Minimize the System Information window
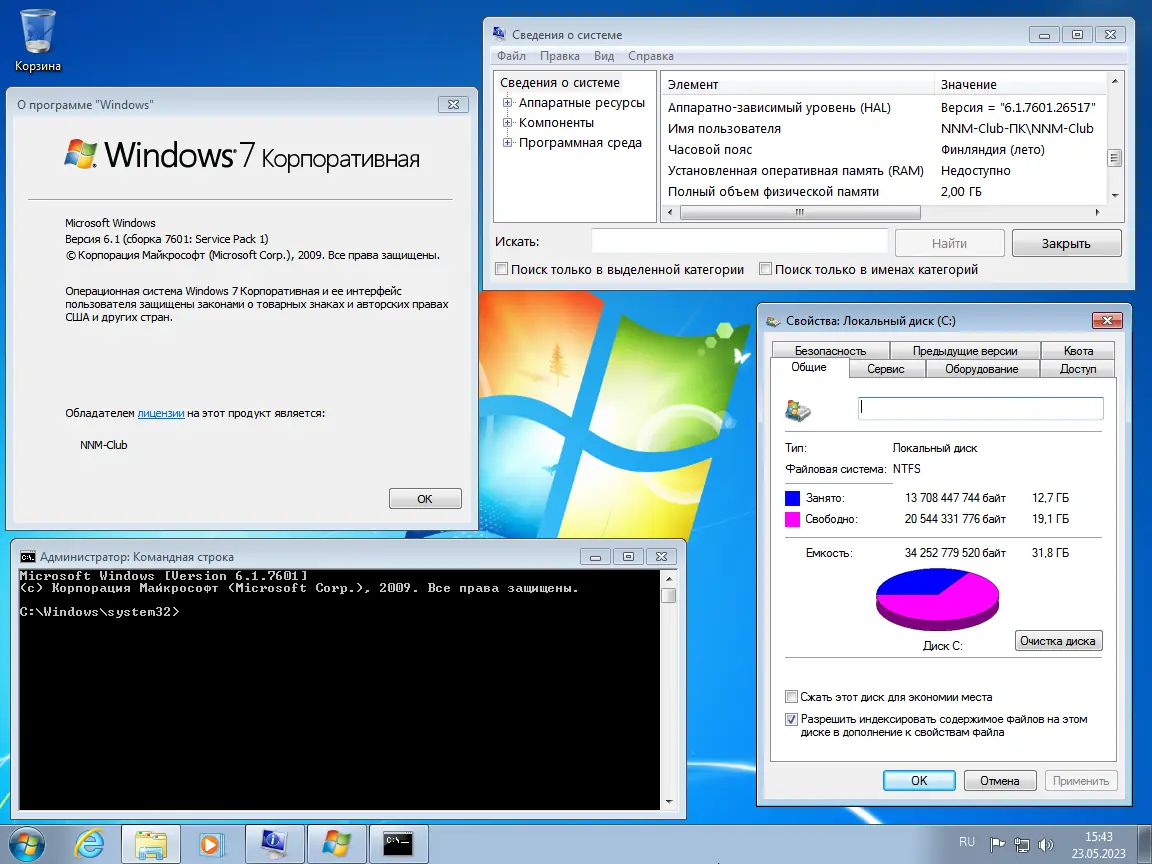This screenshot has width=1152, height=864. click(x=1044, y=34)
